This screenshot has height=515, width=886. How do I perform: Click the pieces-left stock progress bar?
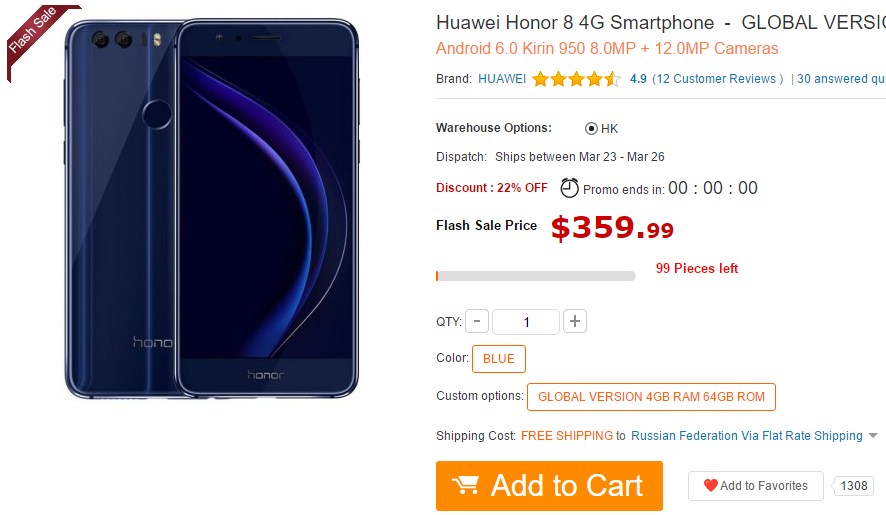pyautogui.click(x=536, y=276)
